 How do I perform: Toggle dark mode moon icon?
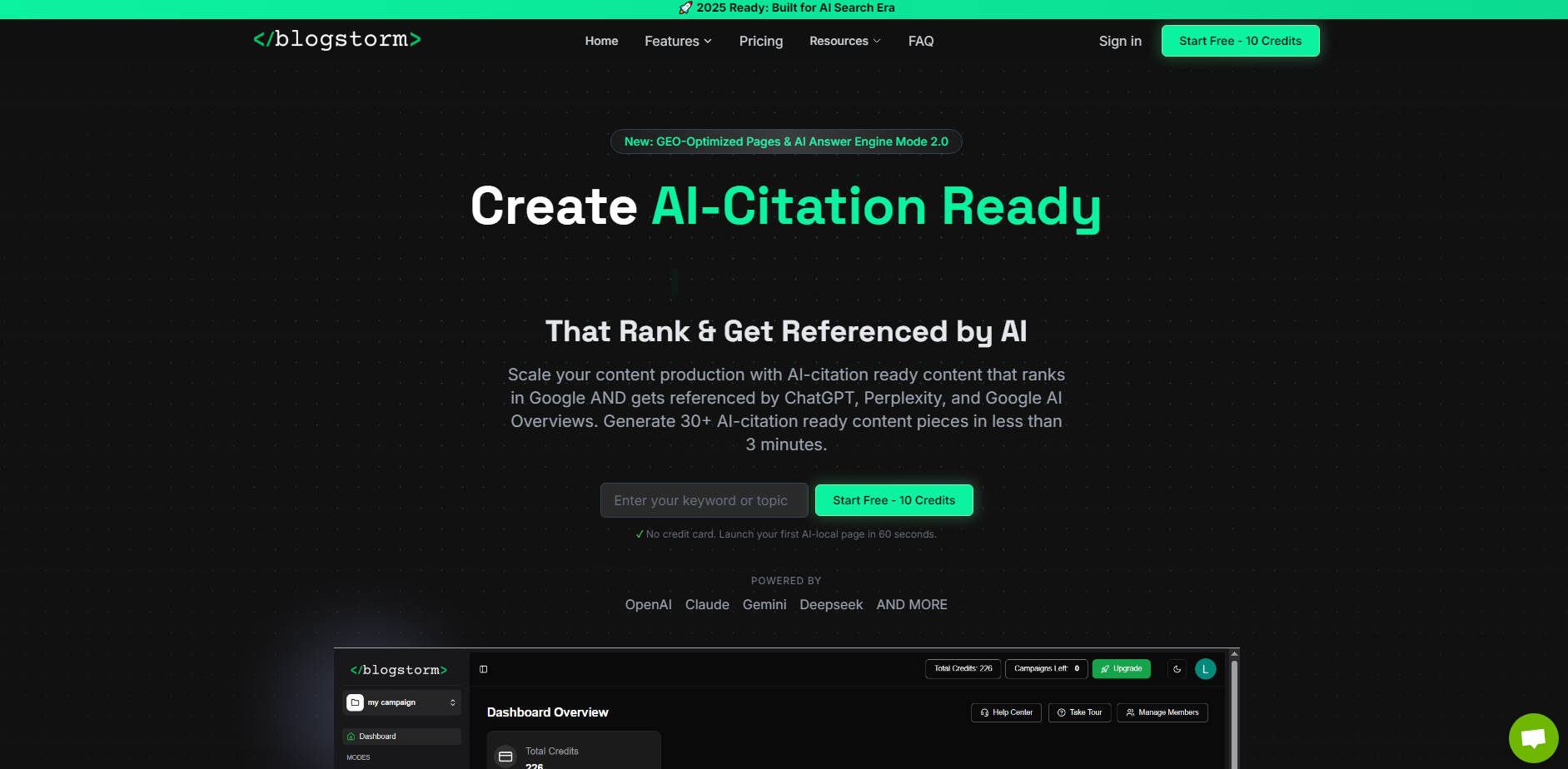click(x=1177, y=669)
